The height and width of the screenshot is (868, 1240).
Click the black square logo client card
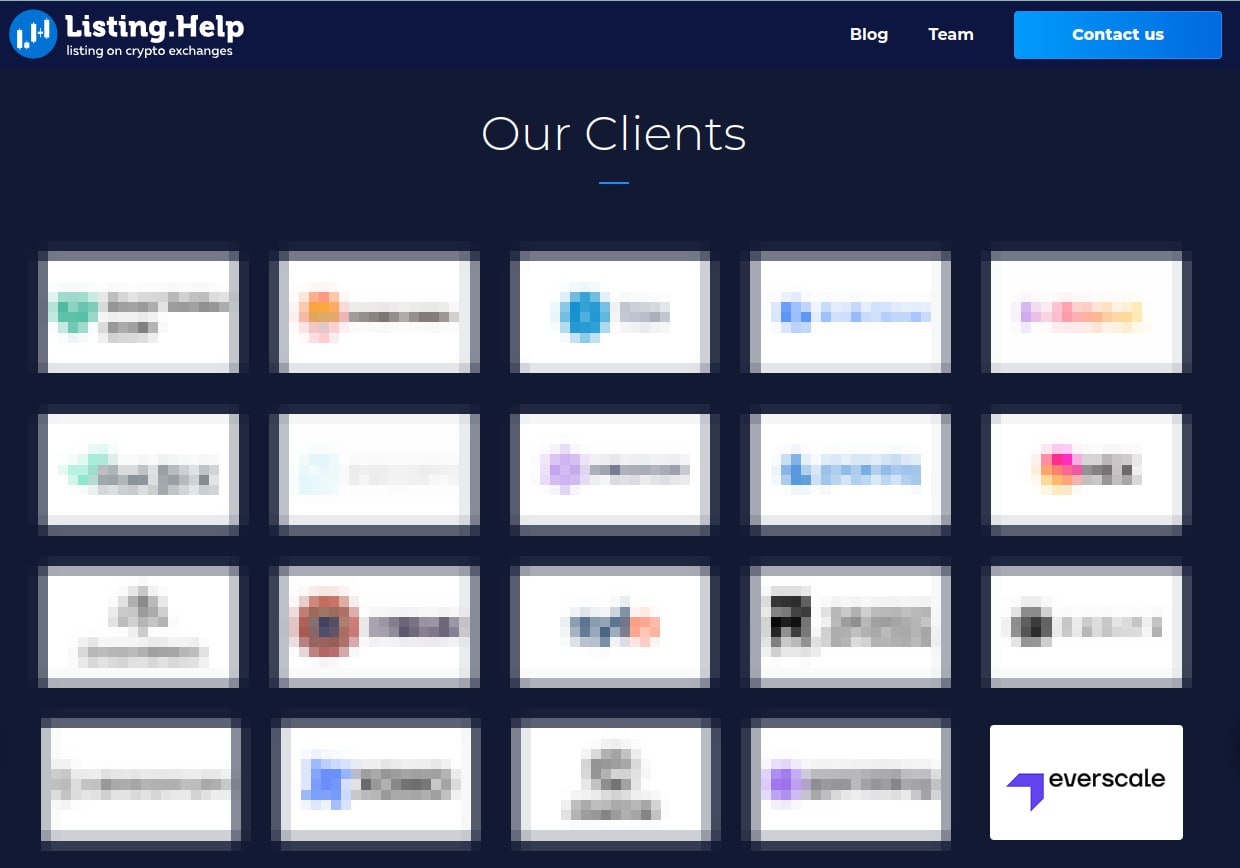click(x=850, y=626)
